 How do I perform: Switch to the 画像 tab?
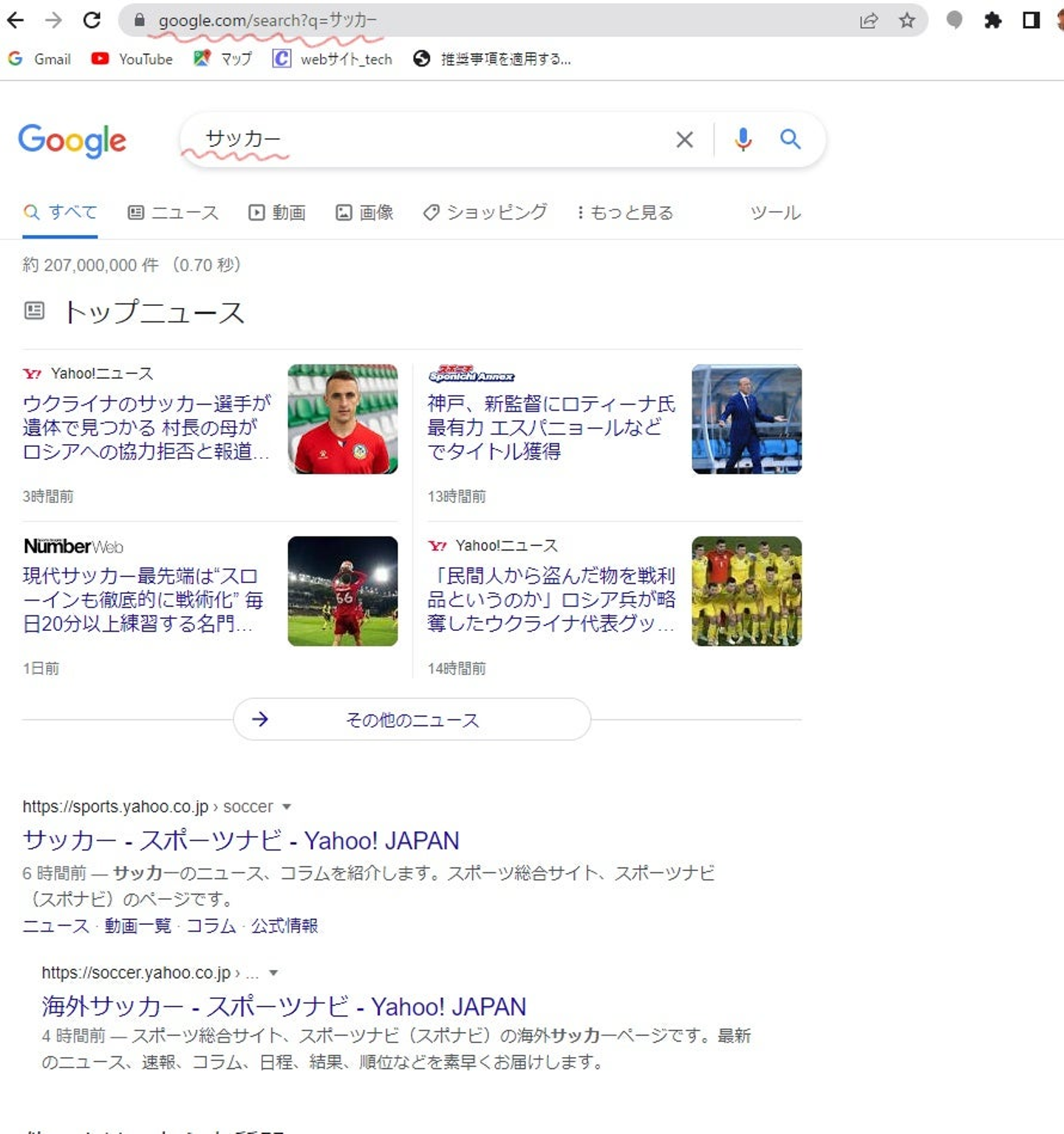click(364, 213)
